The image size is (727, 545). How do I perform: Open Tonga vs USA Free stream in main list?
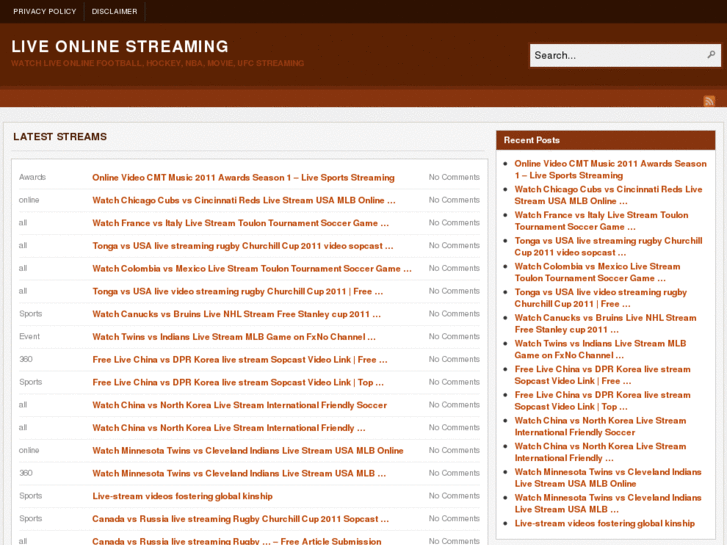click(237, 291)
